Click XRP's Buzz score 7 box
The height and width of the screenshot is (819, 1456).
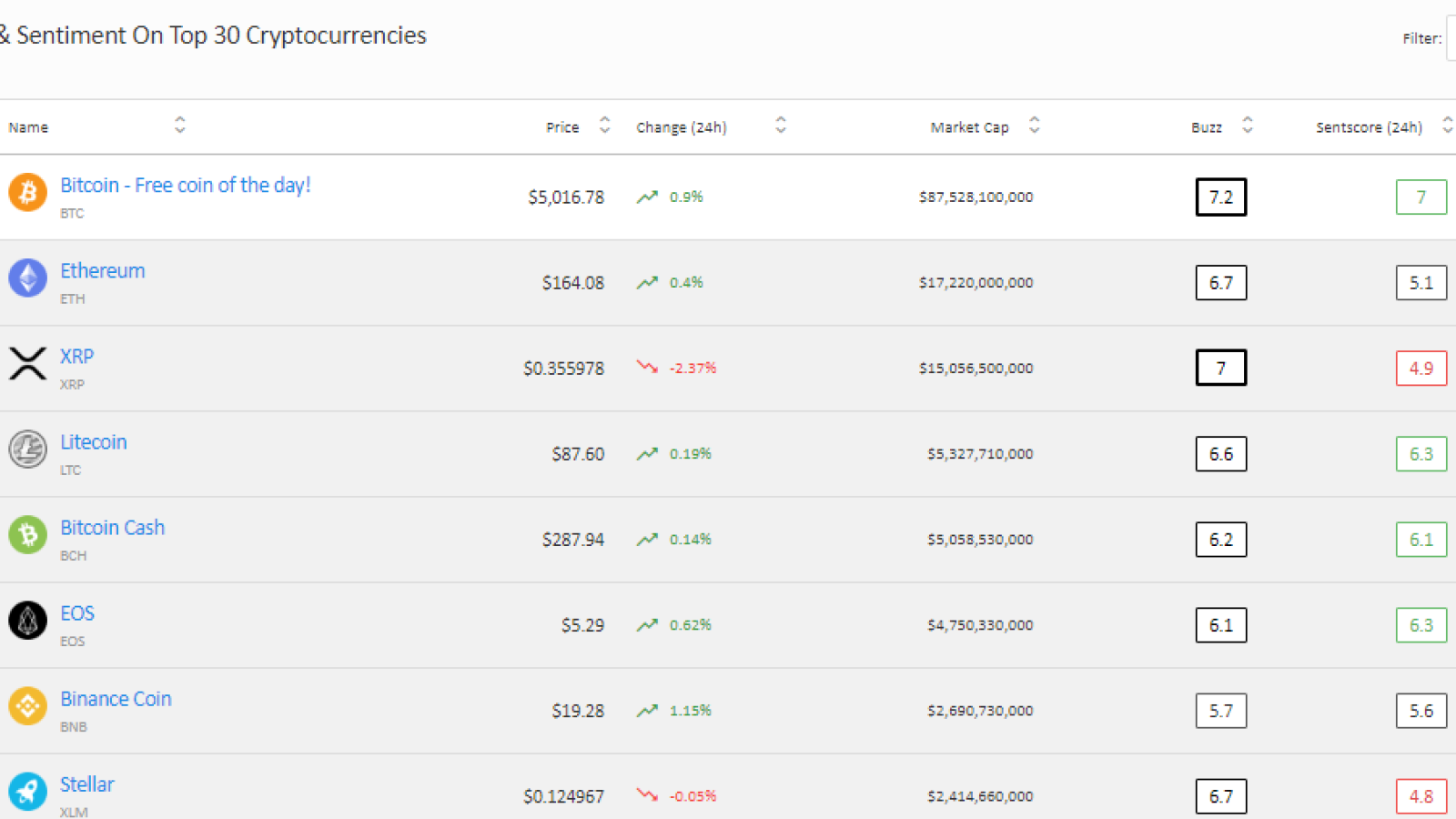(1221, 368)
